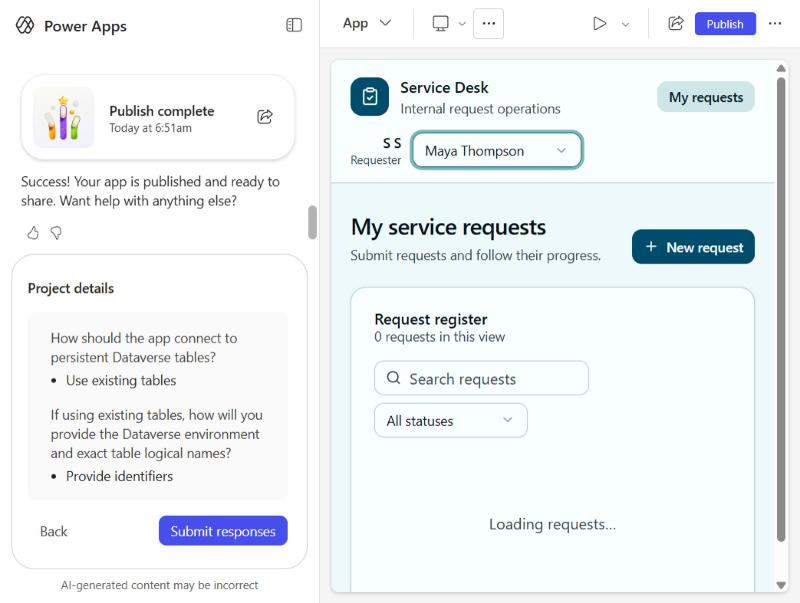This screenshot has height=603, width=800.
Task: Click the chat panel scrollbar thumb
Action: pos(312,222)
